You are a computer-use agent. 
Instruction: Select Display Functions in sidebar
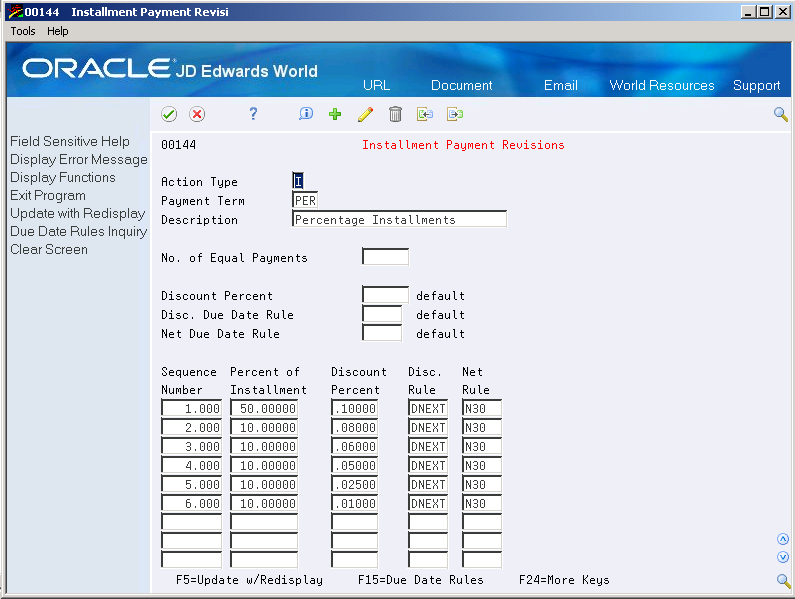[63, 178]
